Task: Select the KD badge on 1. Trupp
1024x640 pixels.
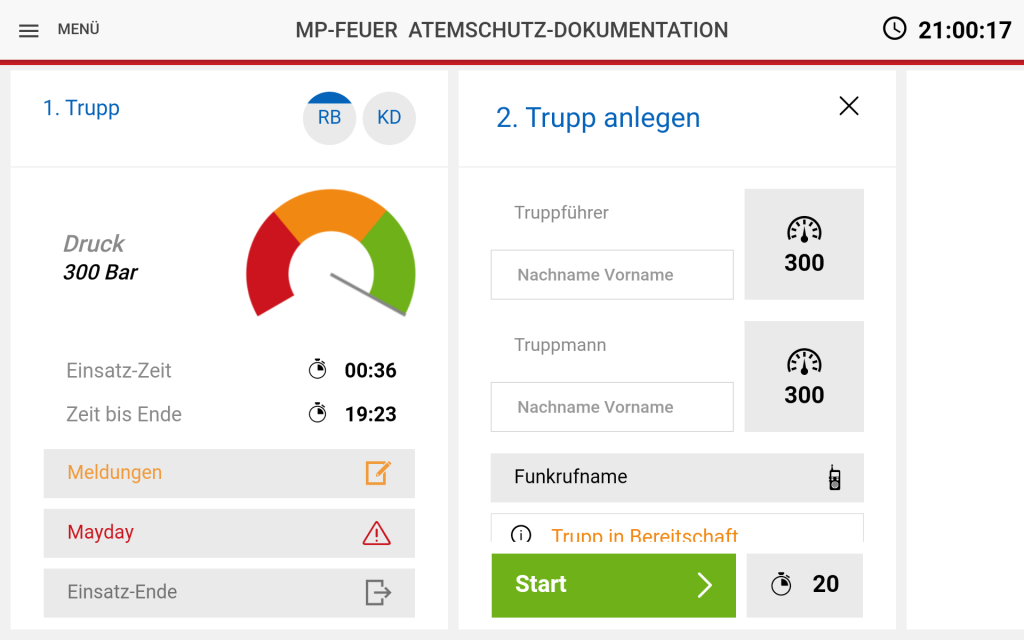Action: point(389,118)
